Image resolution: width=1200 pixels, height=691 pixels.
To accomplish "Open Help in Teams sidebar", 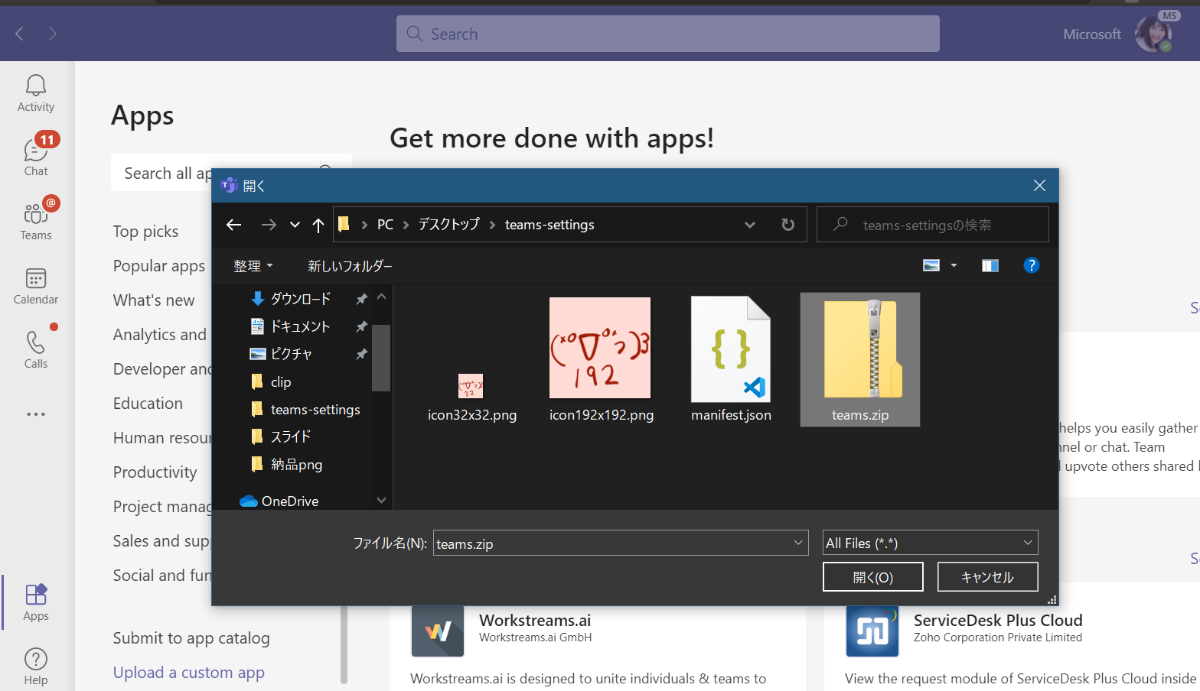I will click(36, 666).
